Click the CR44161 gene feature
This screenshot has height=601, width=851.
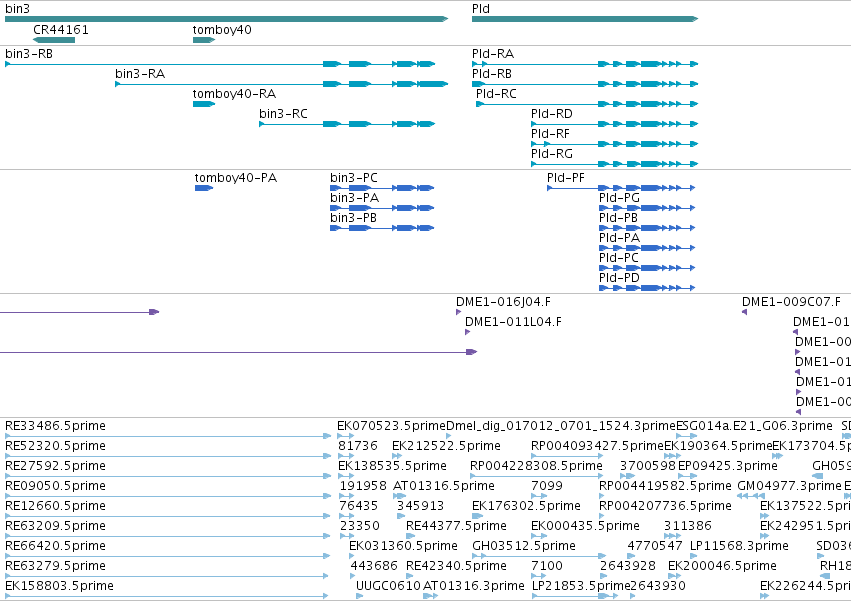click(x=54, y=40)
